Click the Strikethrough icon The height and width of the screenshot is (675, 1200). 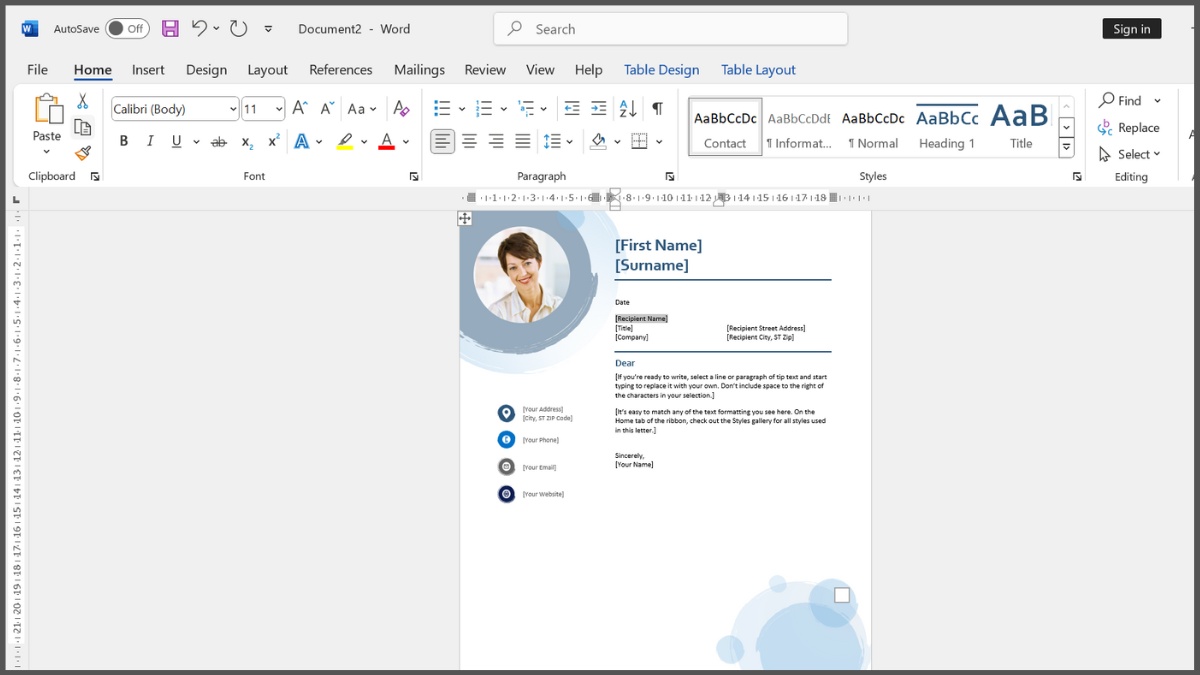[219, 140]
